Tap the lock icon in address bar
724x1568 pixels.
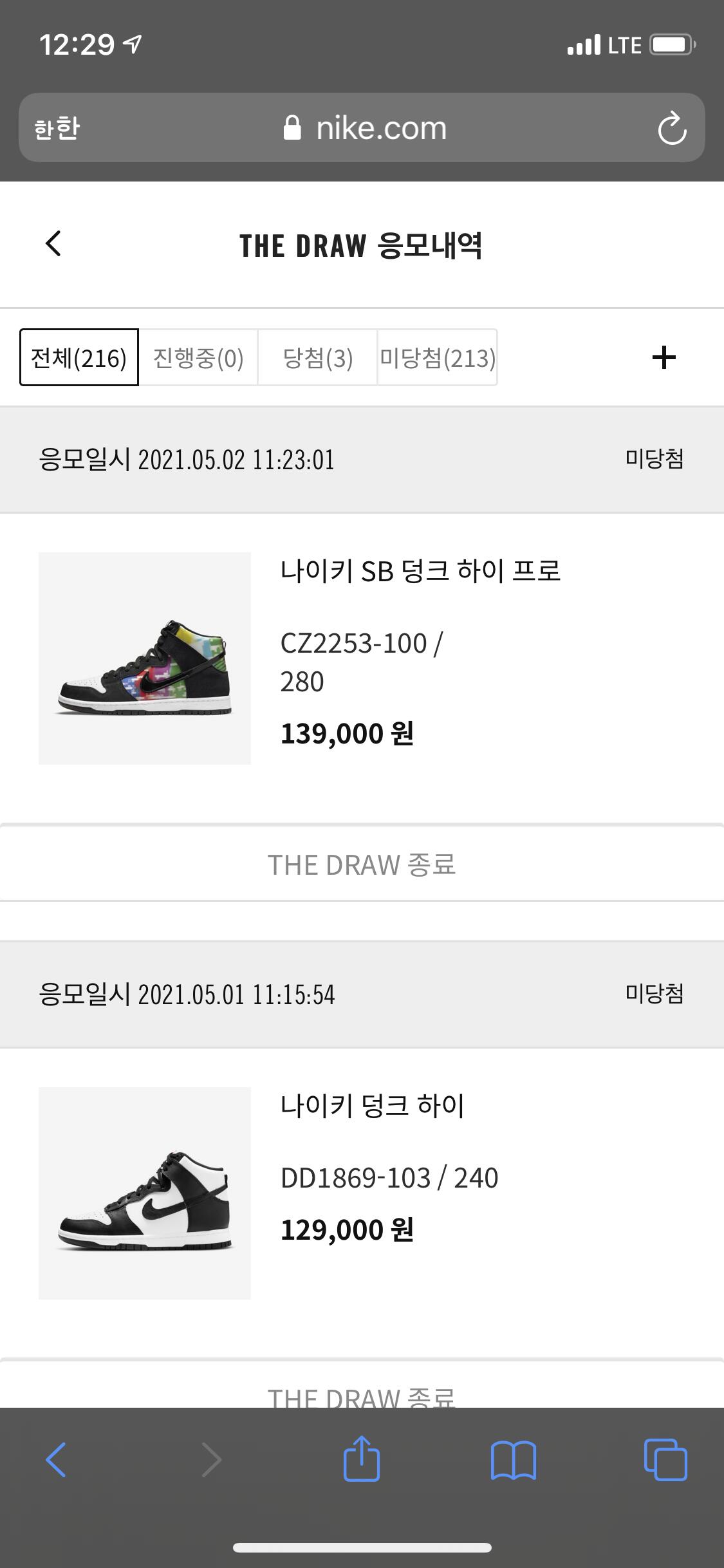pyautogui.click(x=292, y=128)
